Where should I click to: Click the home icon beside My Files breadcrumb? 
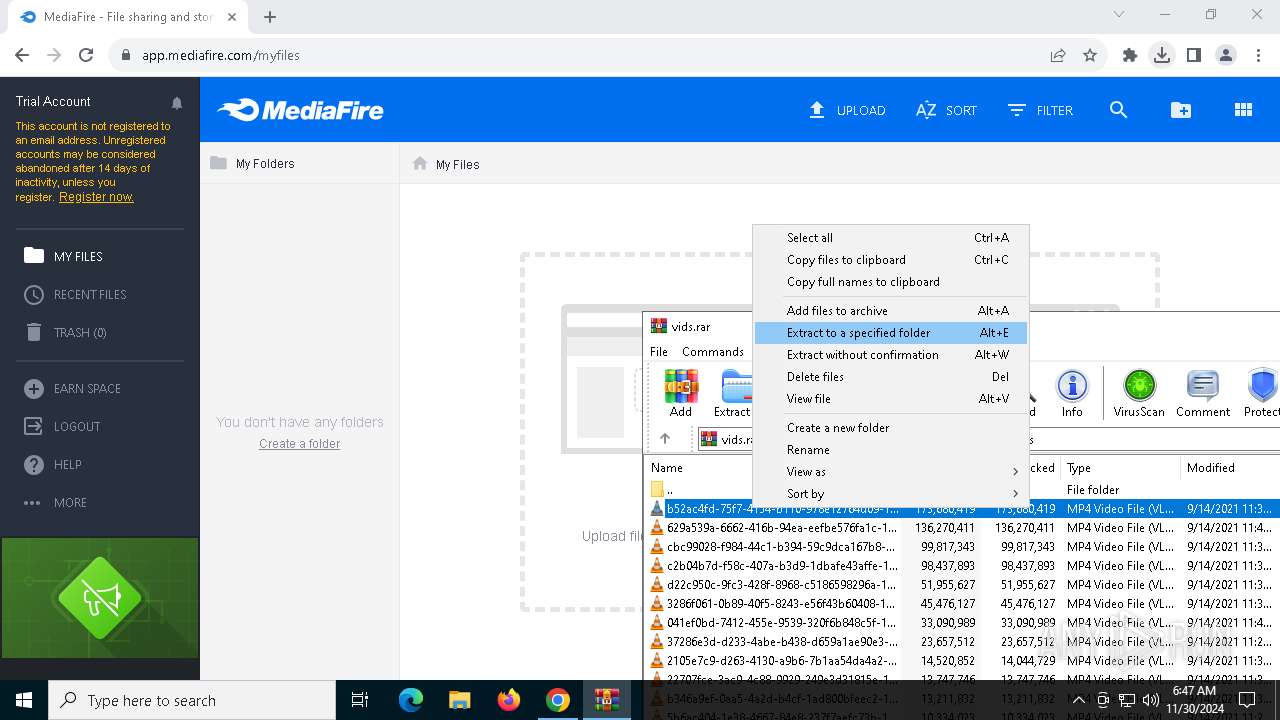pyautogui.click(x=420, y=163)
